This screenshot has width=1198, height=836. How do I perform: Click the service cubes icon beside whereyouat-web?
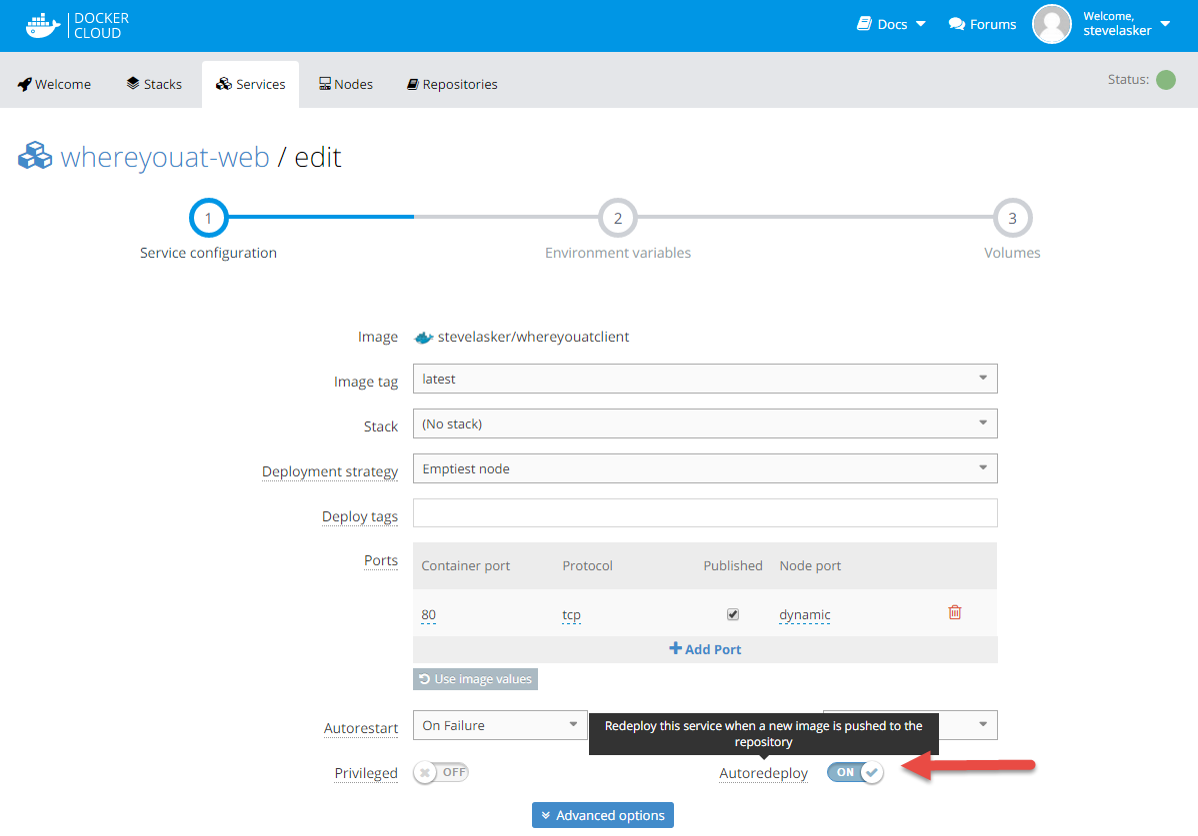35,157
